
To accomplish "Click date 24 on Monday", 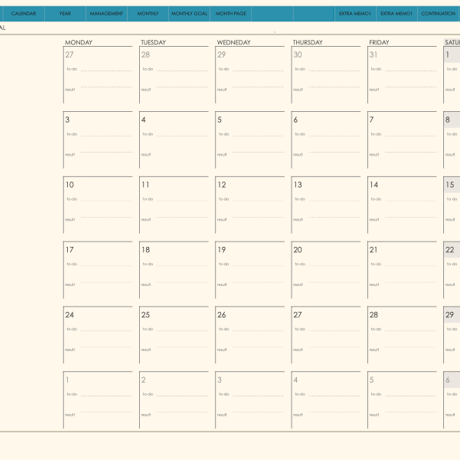I will pos(70,315).
